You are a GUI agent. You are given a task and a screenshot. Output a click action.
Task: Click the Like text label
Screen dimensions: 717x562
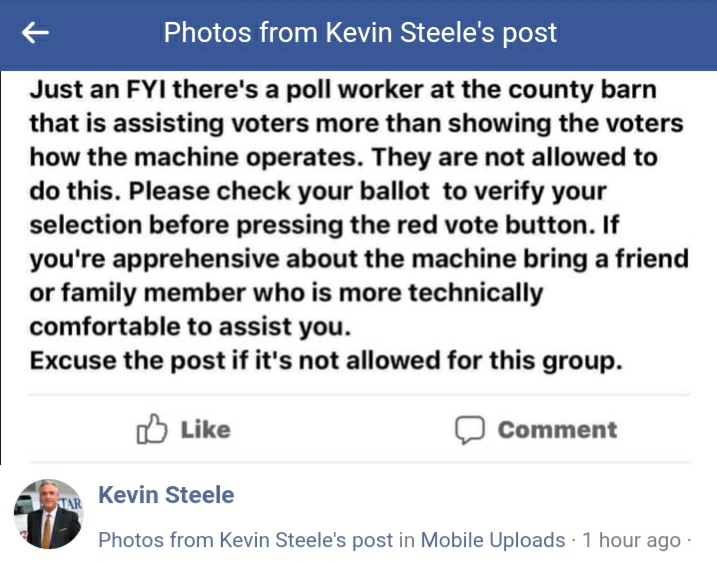pyautogui.click(x=206, y=430)
